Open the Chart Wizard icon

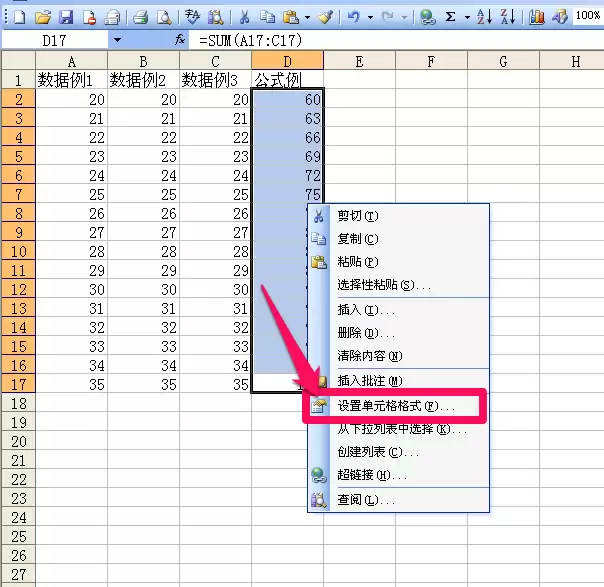(x=537, y=16)
